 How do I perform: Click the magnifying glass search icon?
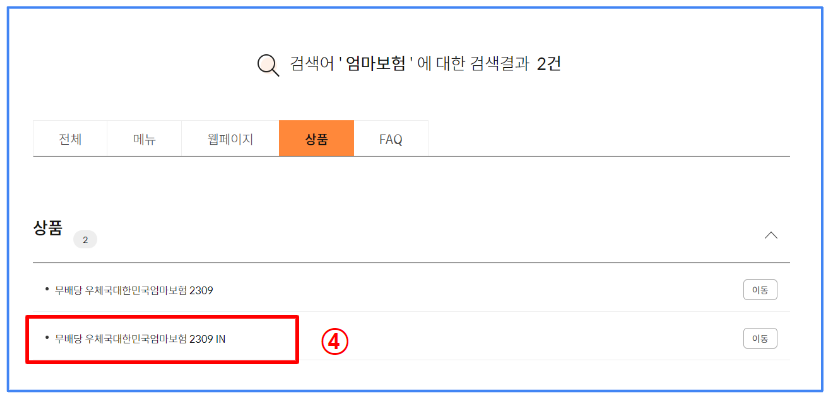[268, 66]
